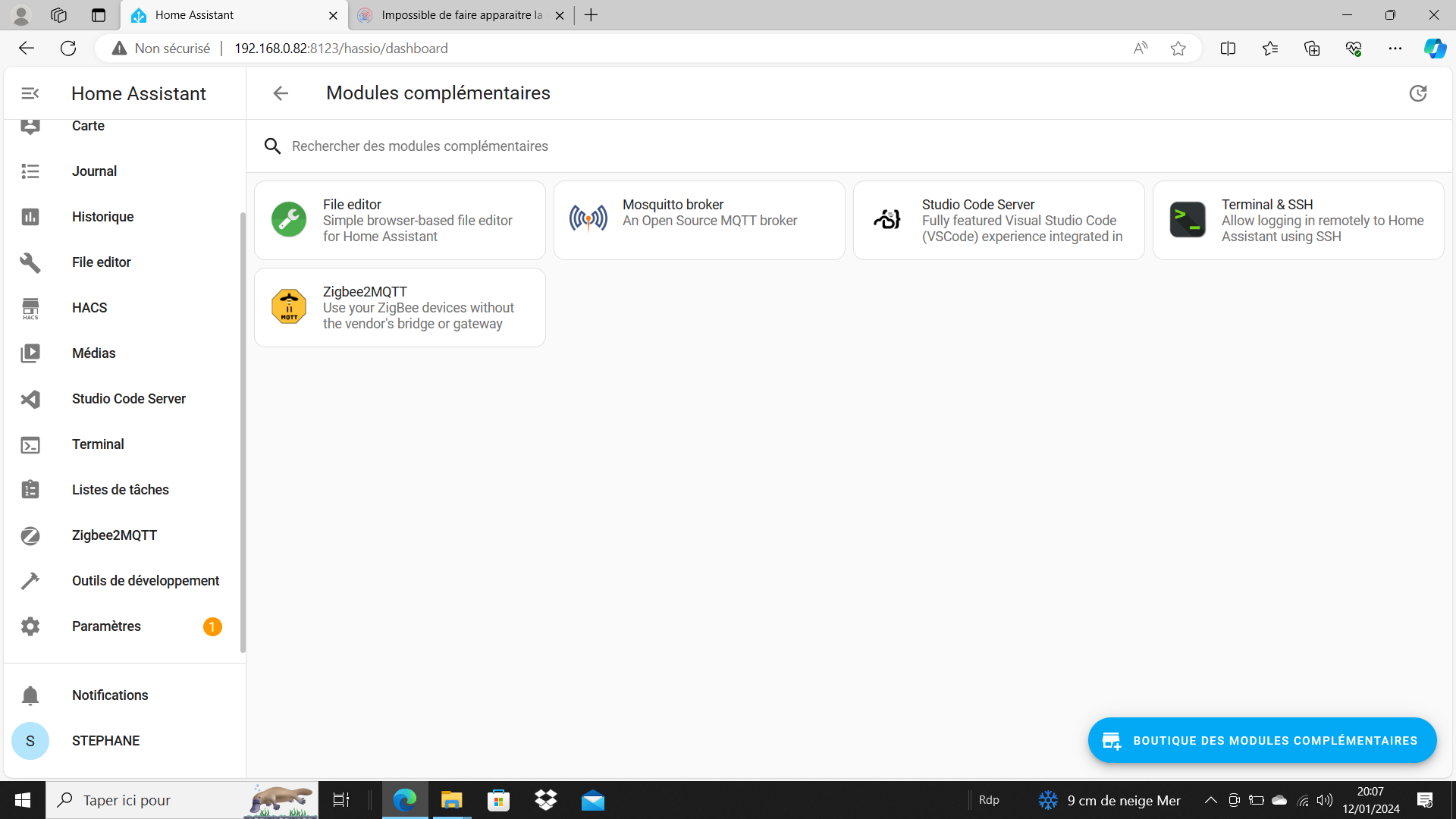Open the Médias icon in sidebar
The height and width of the screenshot is (819, 1456).
tap(30, 353)
